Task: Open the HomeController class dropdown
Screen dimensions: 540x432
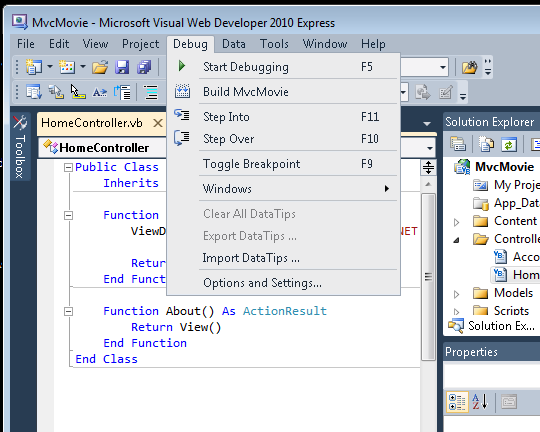Action: [102, 148]
